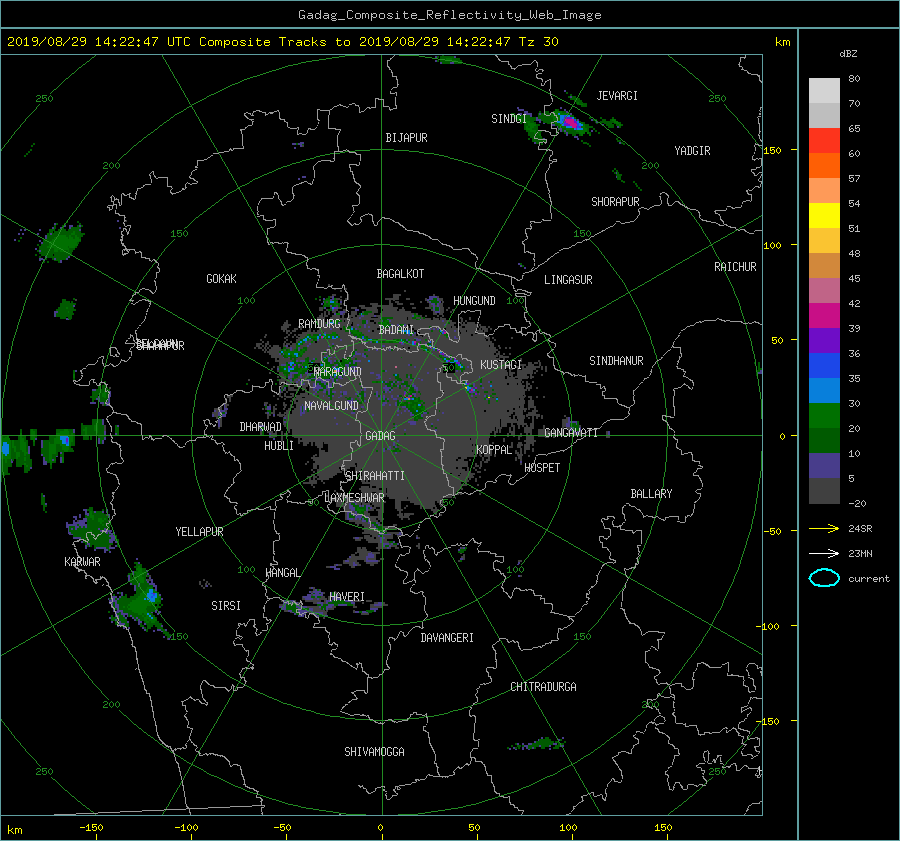
Task: Click the magenta 39 dBZ color swatch
Action: pyautogui.click(x=824, y=316)
